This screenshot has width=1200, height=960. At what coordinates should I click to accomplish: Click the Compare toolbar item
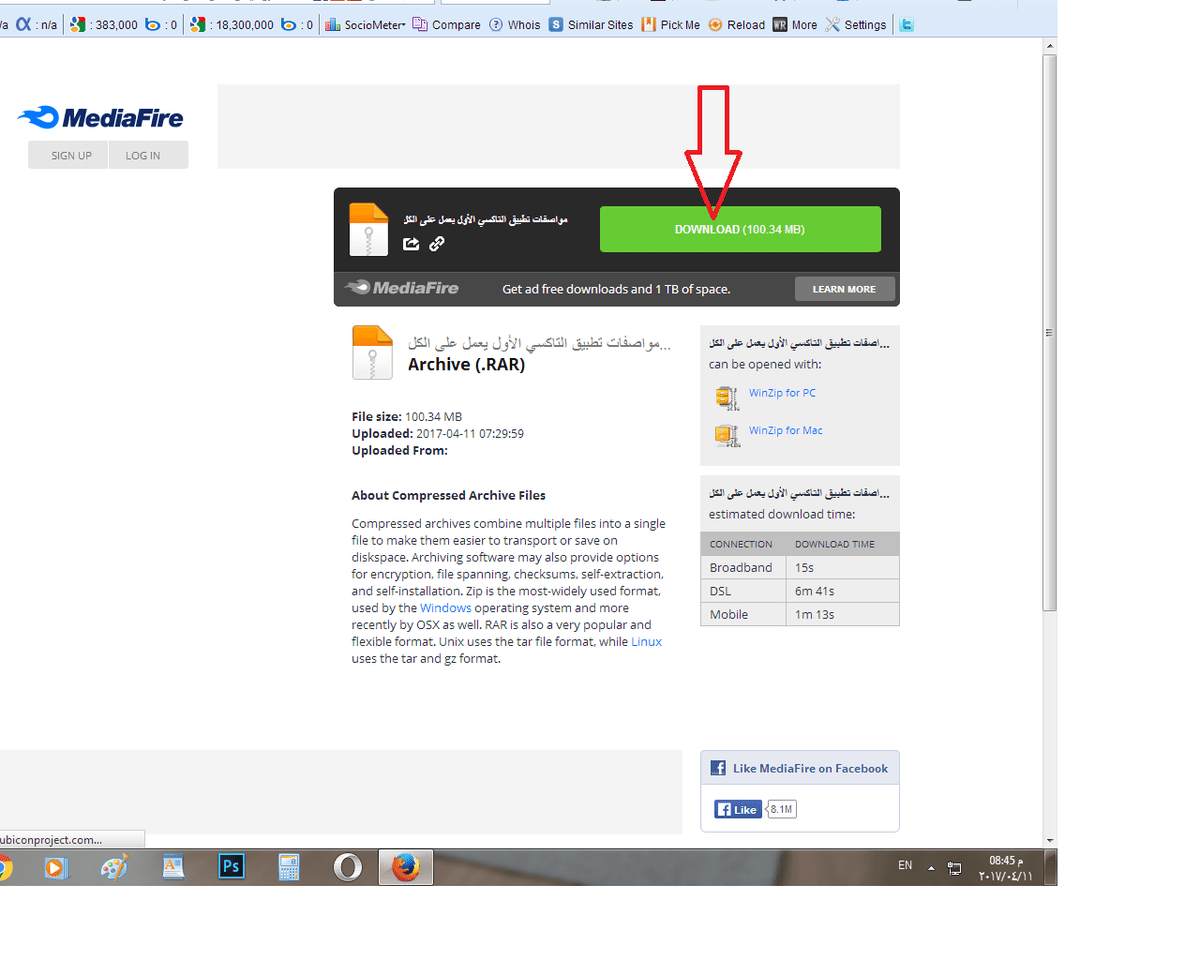446,25
